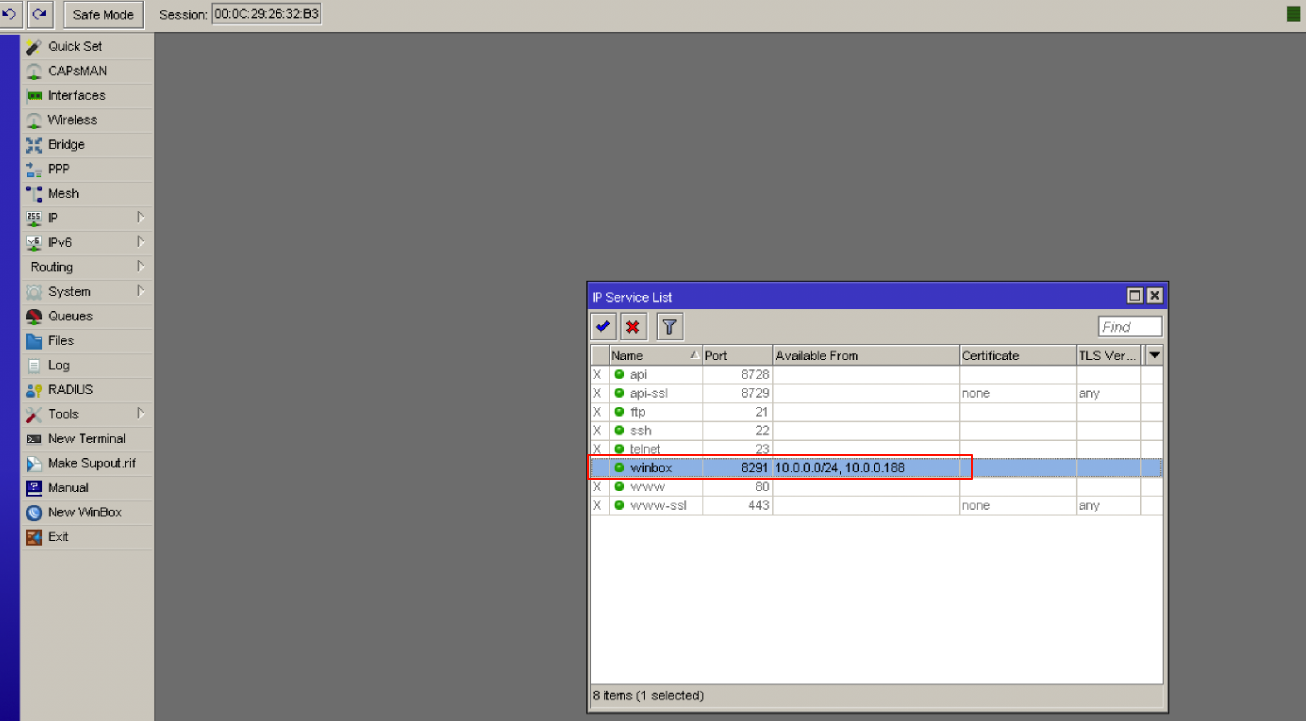Sort by the Name column header
The image size is (1306, 721).
coord(656,355)
